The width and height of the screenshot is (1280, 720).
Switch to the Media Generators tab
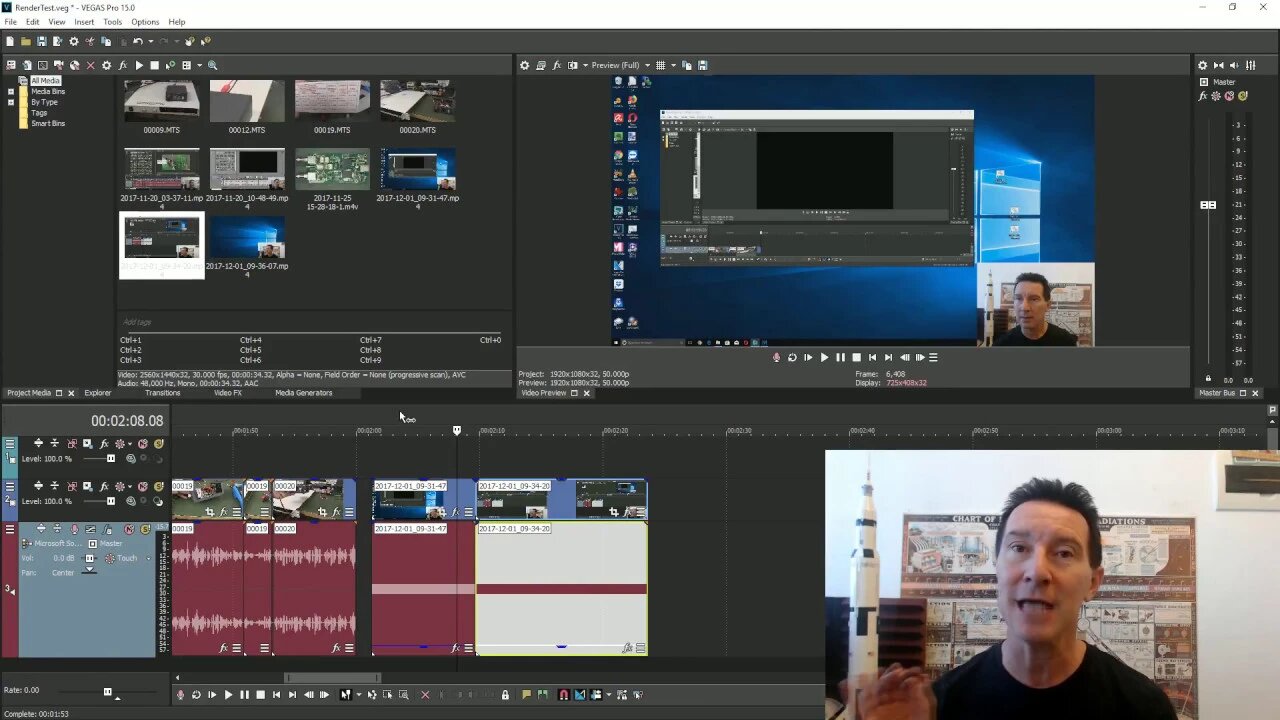[x=303, y=393]
